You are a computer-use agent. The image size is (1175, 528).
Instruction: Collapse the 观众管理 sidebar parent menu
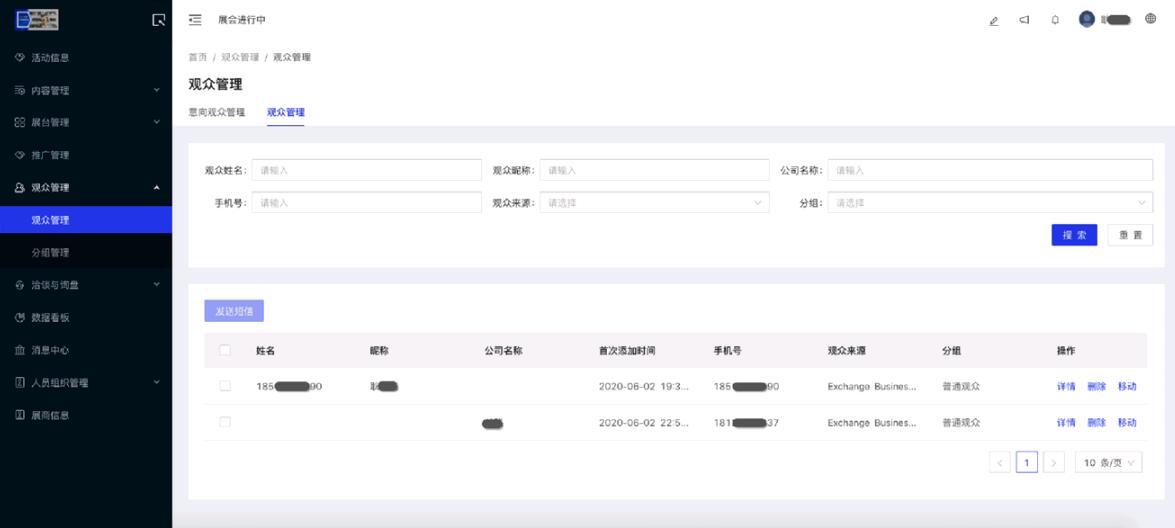tap(86, 187)
